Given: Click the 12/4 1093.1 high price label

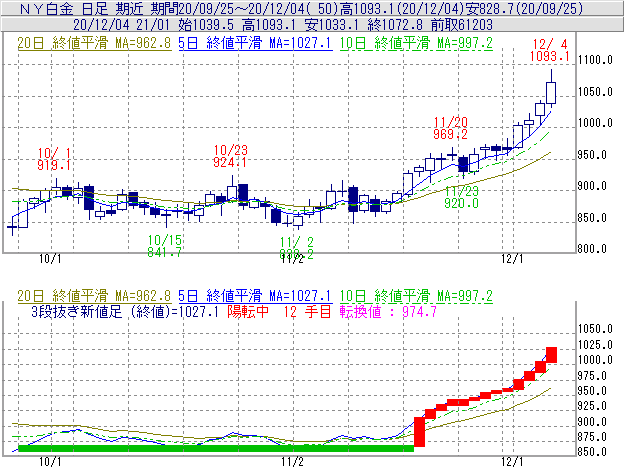Looking at the screenshot, I should pos(550,50).
